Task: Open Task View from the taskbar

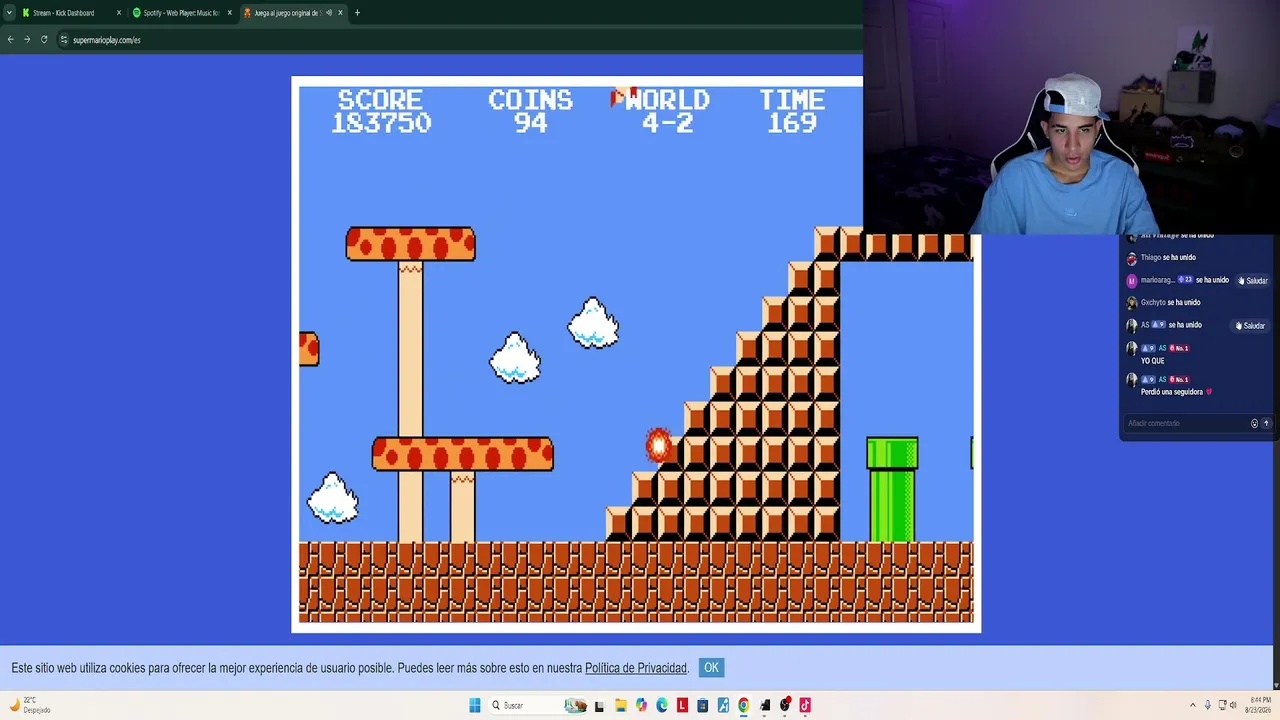Action: tap(599, 705)
